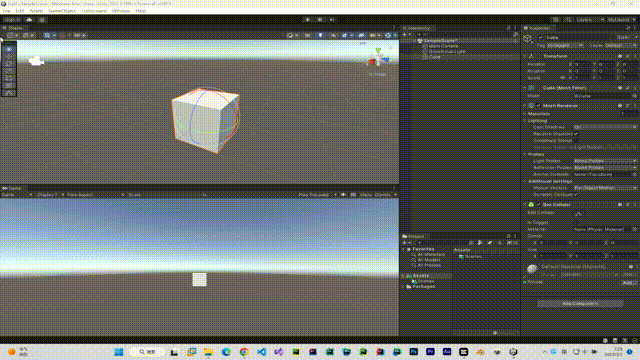Select All Materials under Favorites

click(428, 254)
